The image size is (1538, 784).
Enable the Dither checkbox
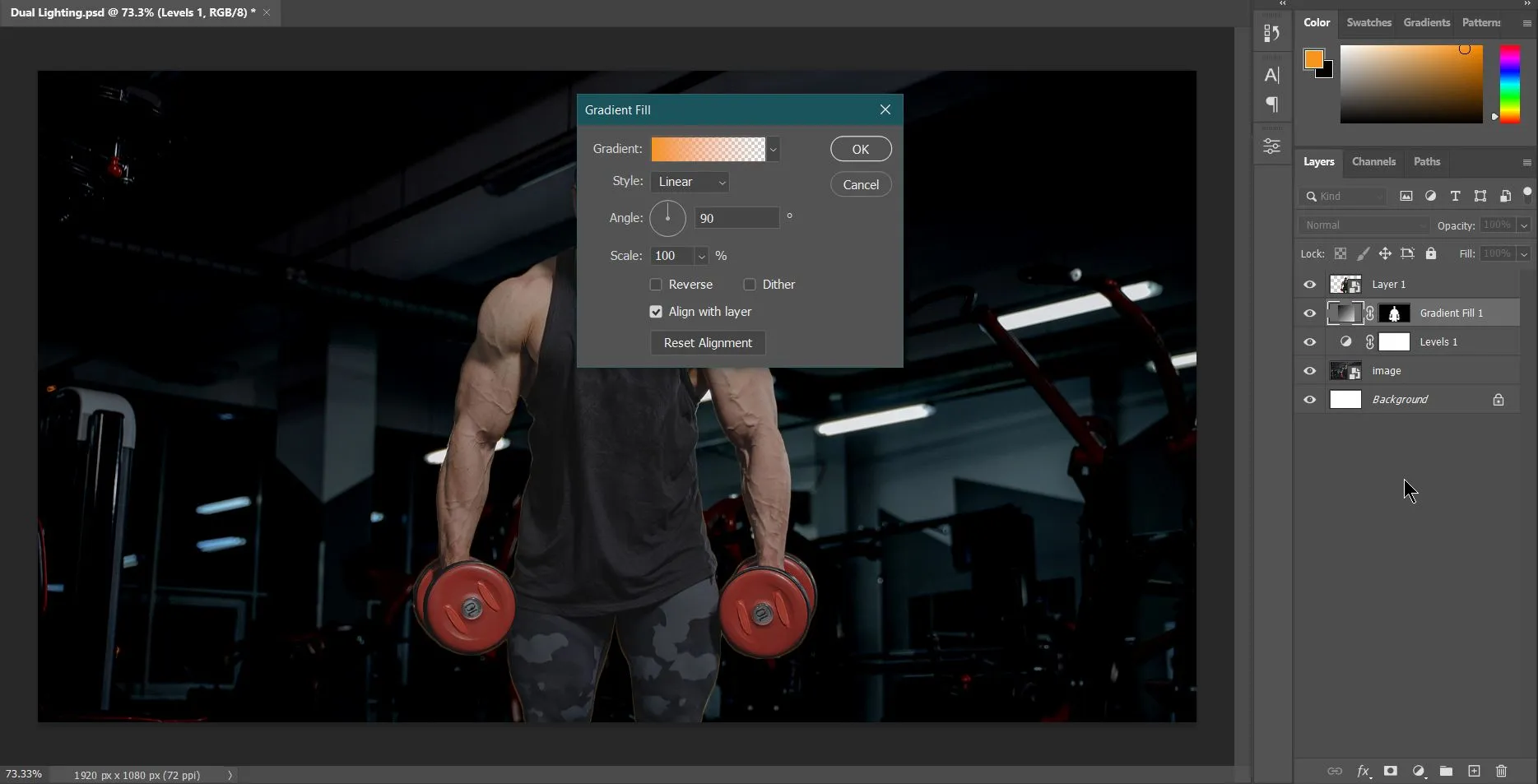750,285
